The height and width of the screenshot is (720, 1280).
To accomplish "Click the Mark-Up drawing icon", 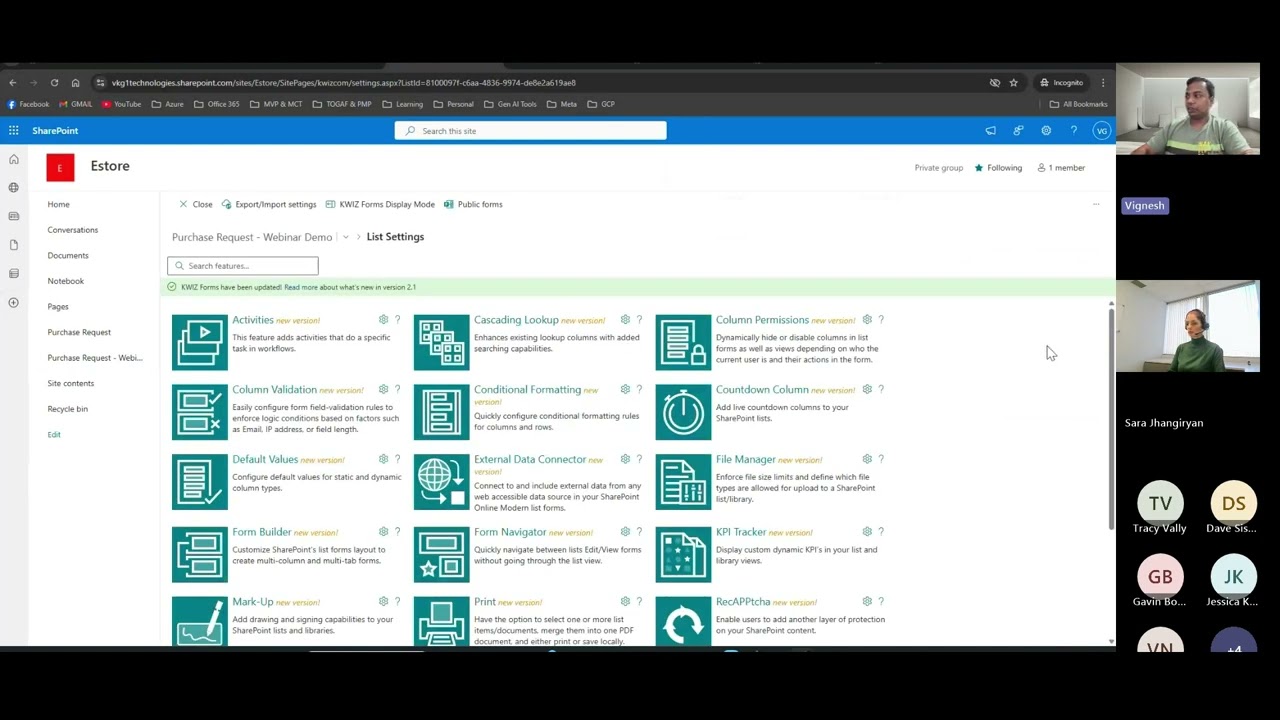I will tap(200, 621).
